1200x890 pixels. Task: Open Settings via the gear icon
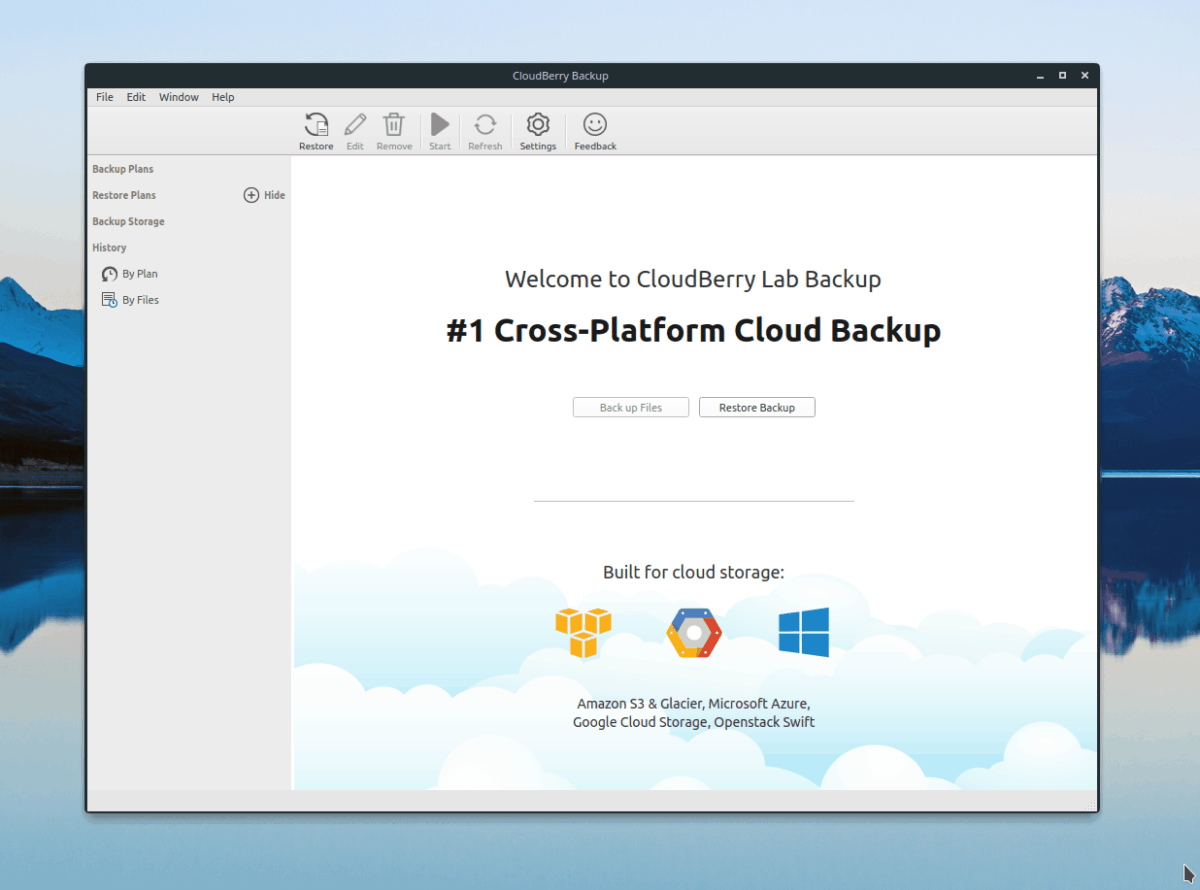[538, 124]
